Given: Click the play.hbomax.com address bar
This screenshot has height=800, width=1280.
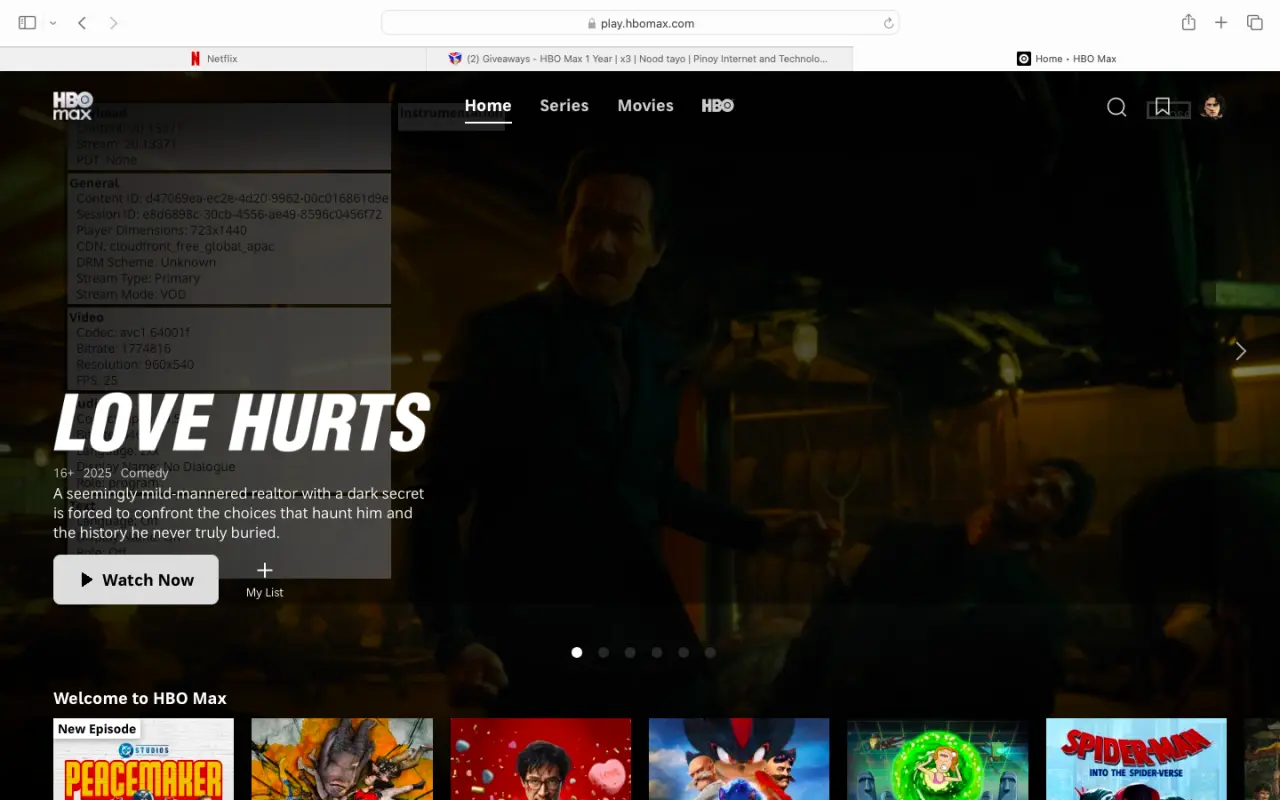Looking at the screenshot, I should pyautogui.click(x=640, y=23).
